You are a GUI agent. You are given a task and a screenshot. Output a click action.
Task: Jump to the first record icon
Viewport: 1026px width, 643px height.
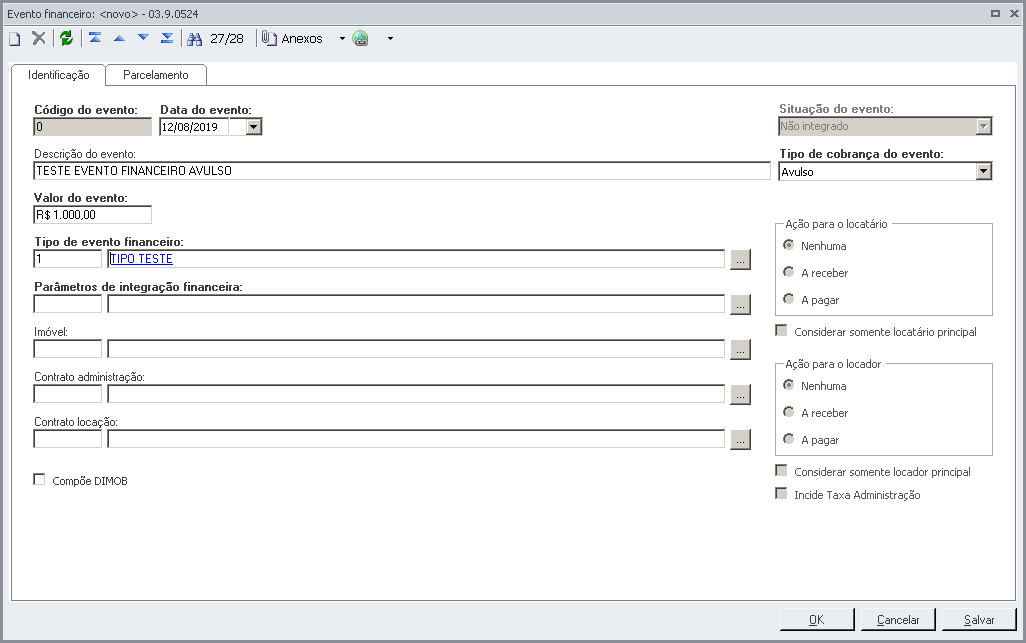point(95,38)
